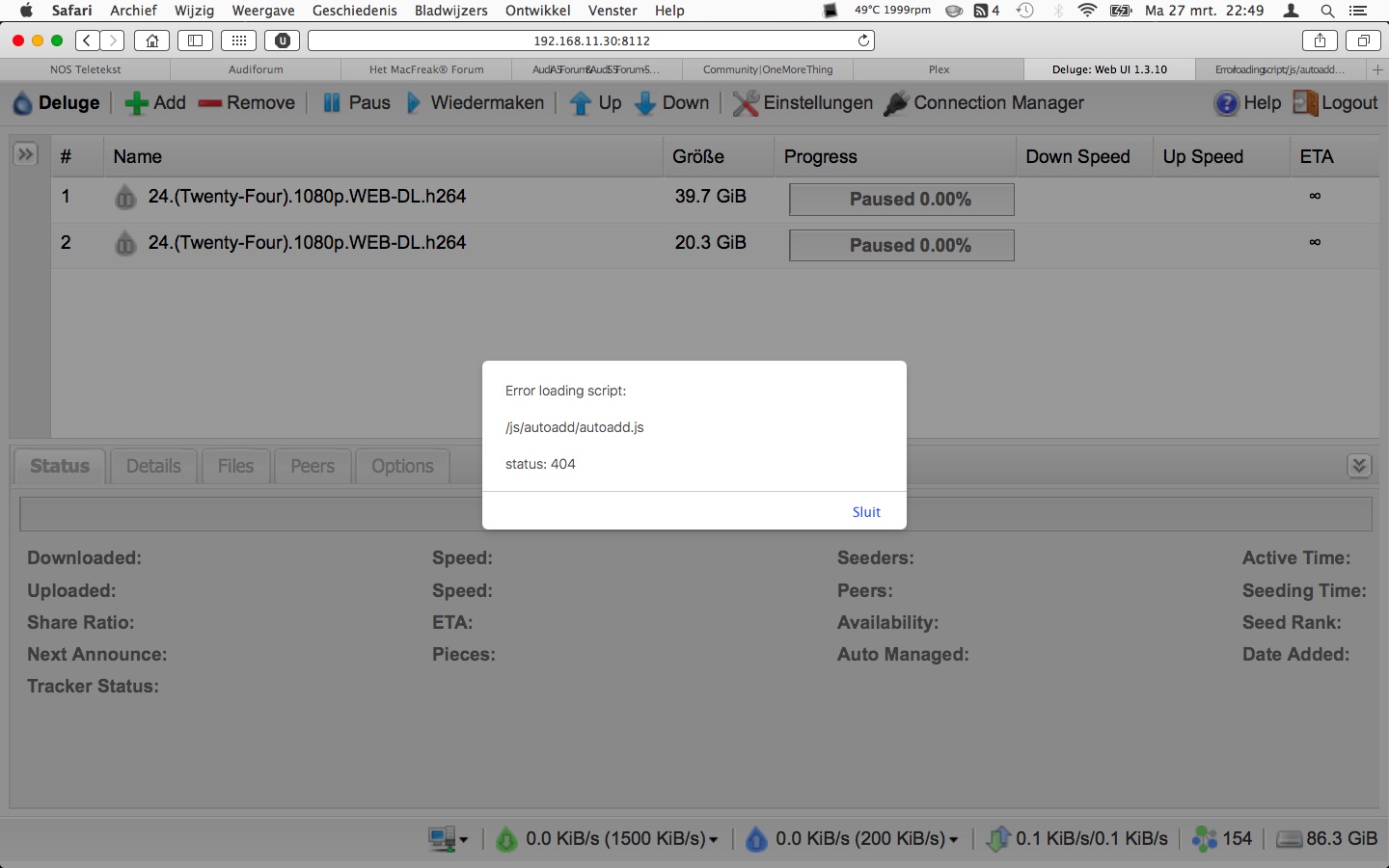Toggle Safari sidebar button

(195, 41)
